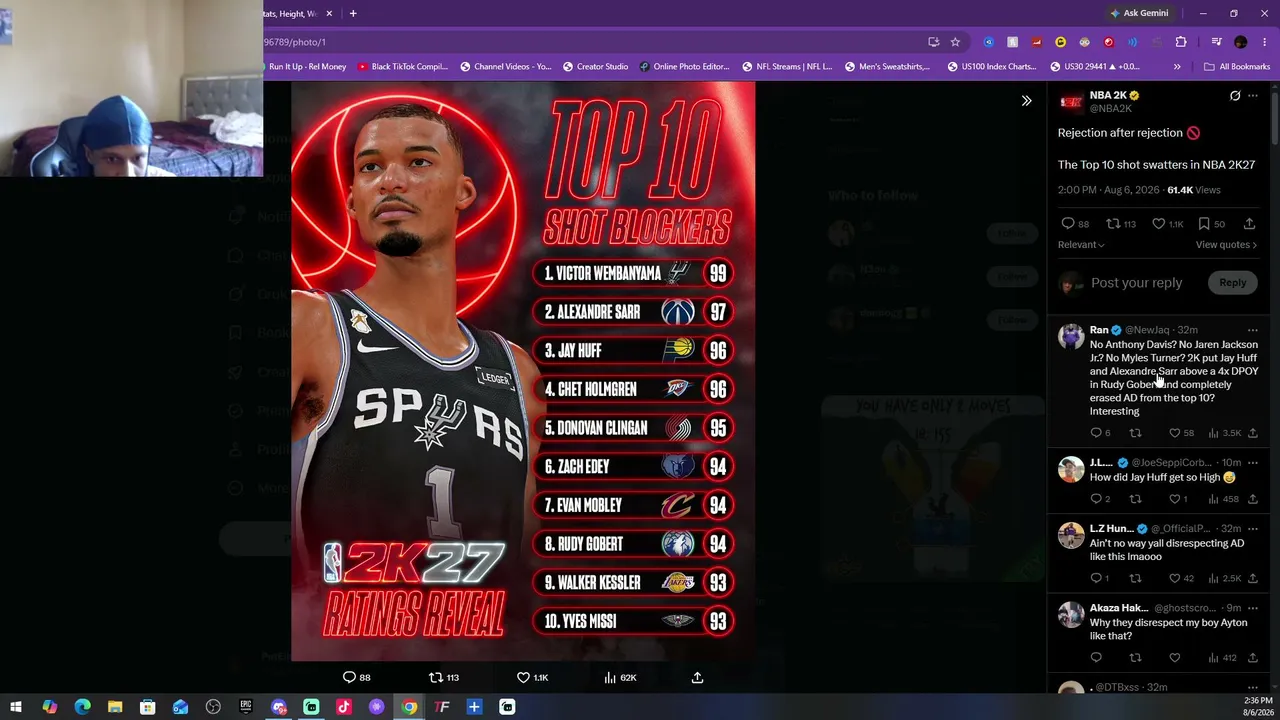
Task: Open the Creator Studio bookmark
Action: [x=595, y=67]
